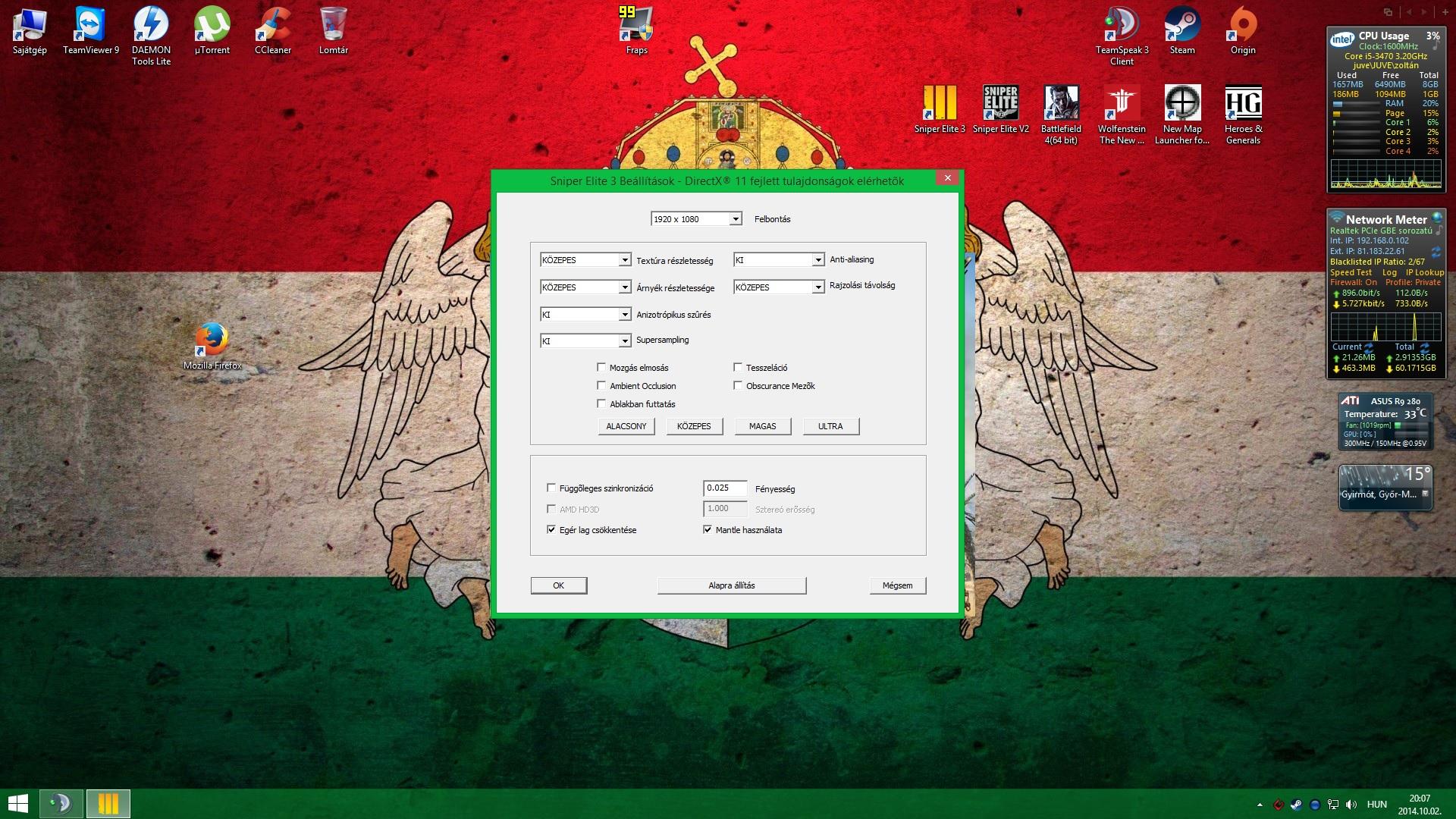Tick Obscurance Mezők checkbox

click(738, 386)
